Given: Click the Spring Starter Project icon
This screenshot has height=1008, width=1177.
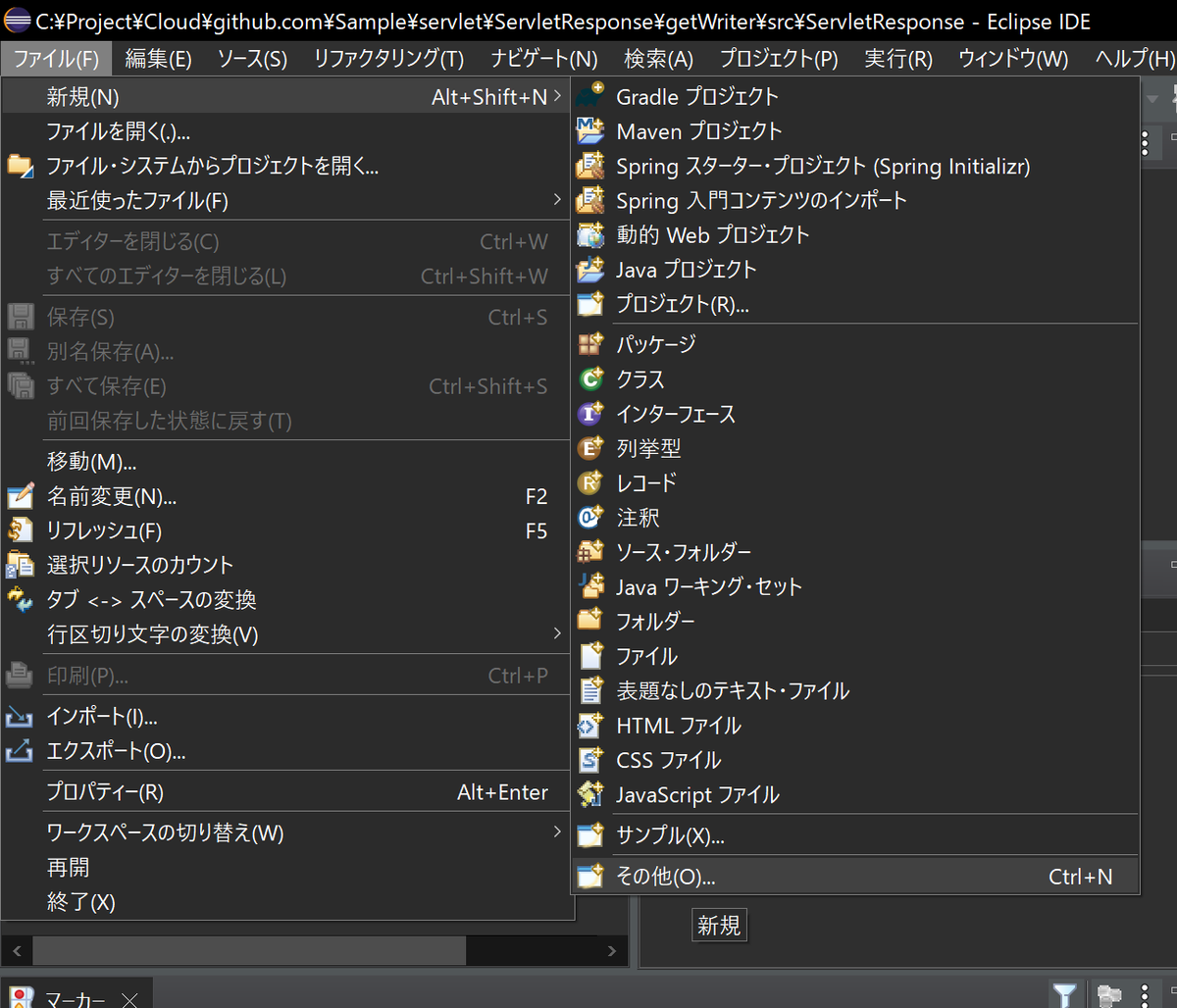Looking at the screenshot, I should pos(590,166).
